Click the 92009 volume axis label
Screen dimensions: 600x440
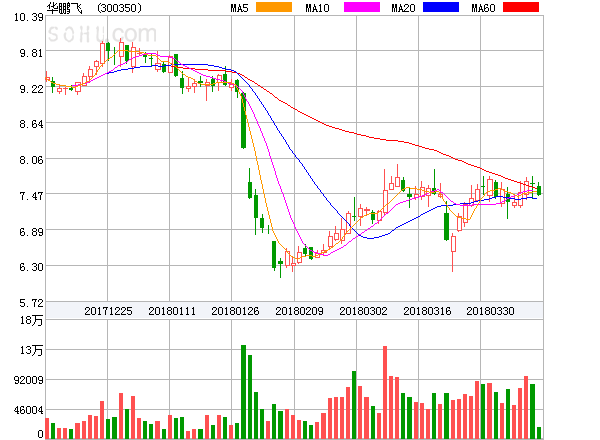[x=29, y=380]
